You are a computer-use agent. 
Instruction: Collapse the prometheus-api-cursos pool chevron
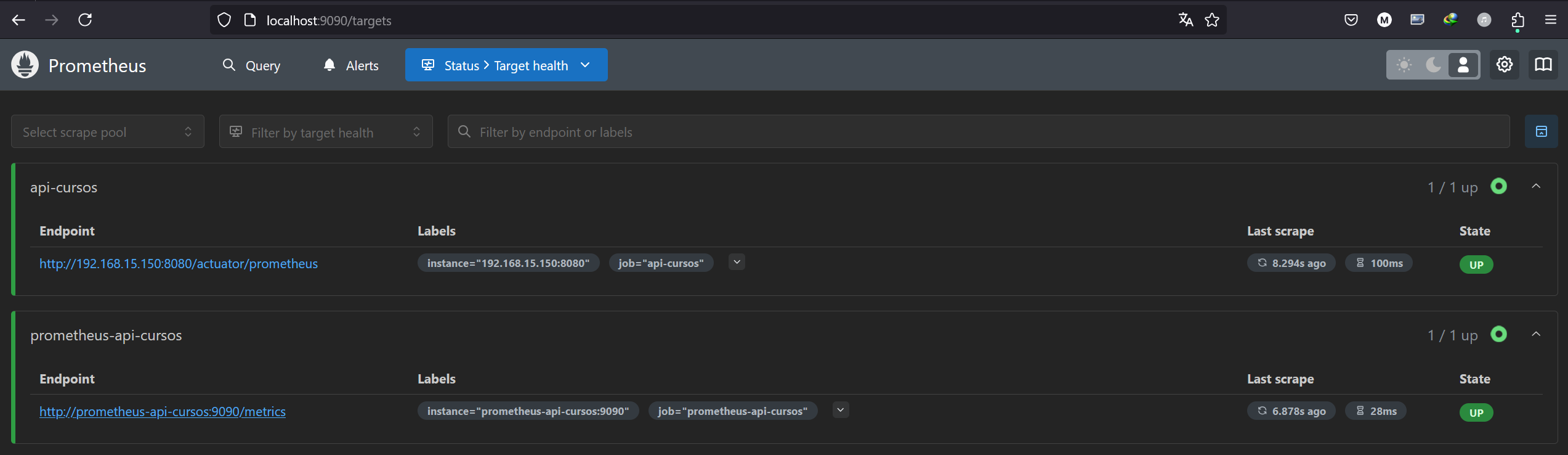pos(1536,334)
